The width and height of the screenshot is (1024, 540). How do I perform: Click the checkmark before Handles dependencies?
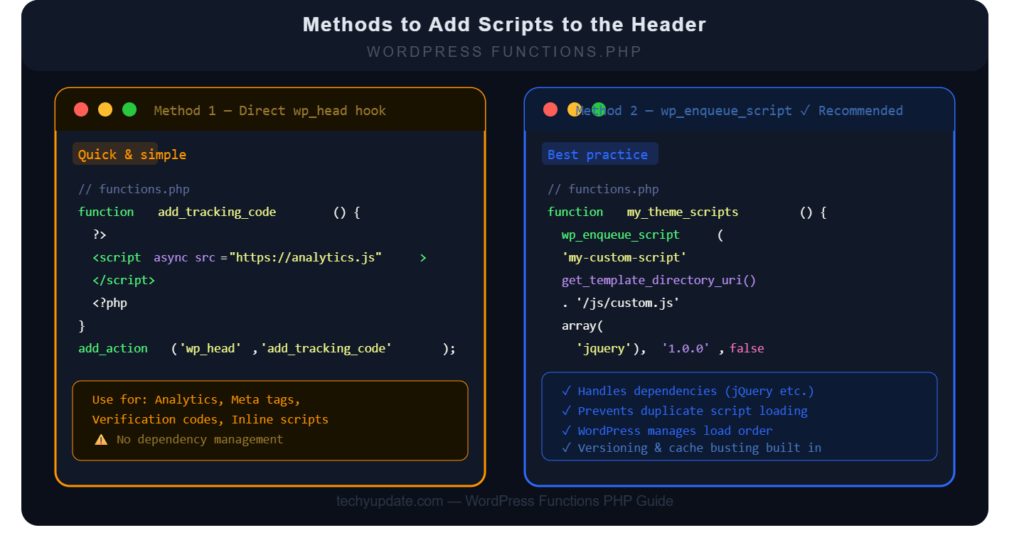(566, 391)
